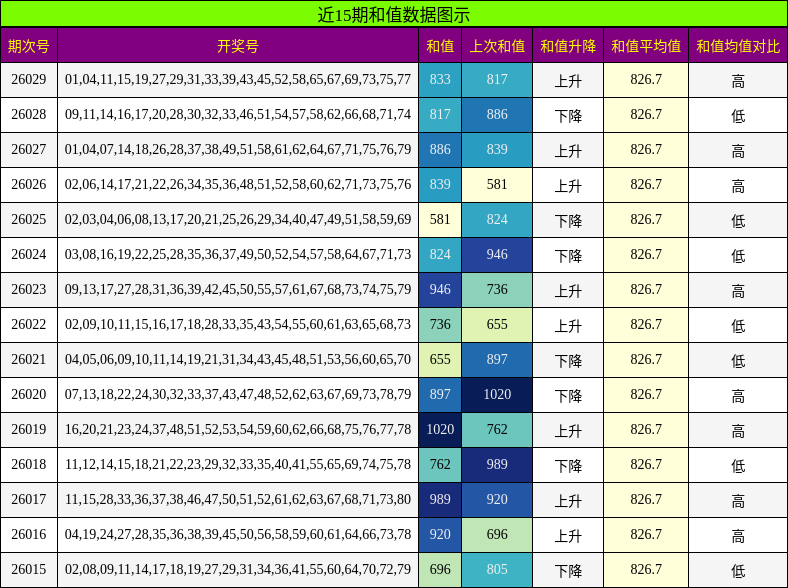Select the 826.7 average cell in row 26024

646,255
